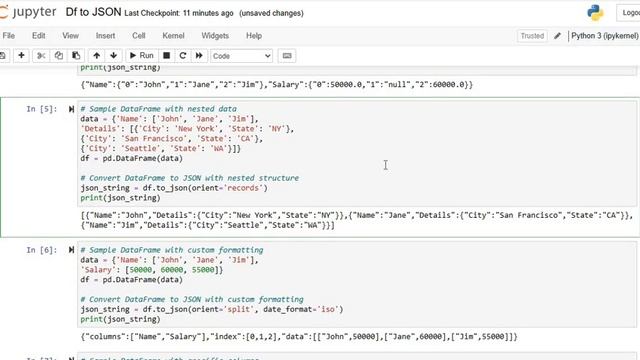The image size is (640, 360).
Task: Copy selected cells icon
Action: pos(59,56)
